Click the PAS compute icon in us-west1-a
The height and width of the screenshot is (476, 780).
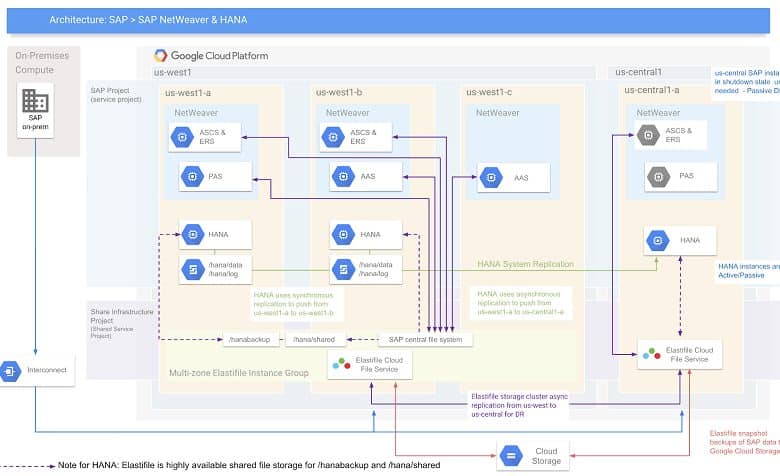tap(193, 177)
